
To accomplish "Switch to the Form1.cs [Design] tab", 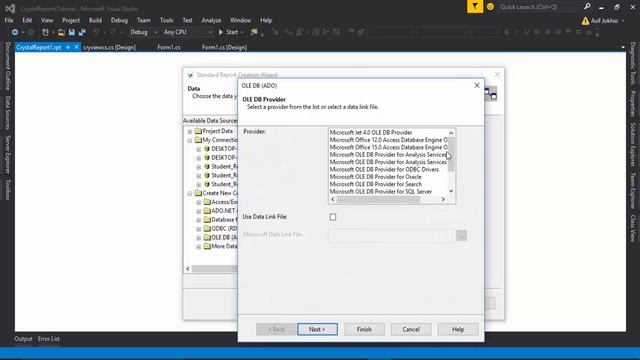I will click(224, 47).
